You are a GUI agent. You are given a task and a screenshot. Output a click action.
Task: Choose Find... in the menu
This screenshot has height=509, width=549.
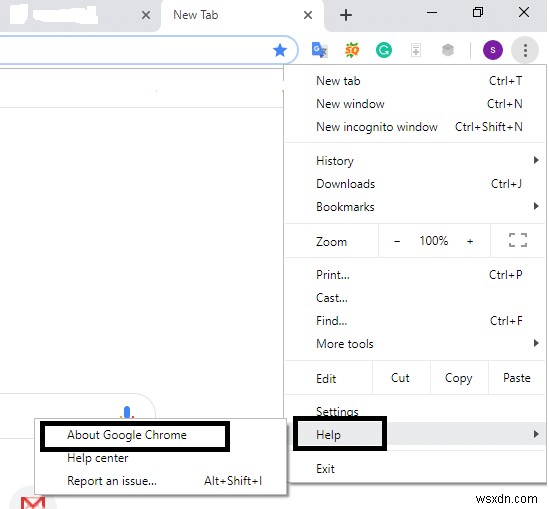[x=415, y=321]
